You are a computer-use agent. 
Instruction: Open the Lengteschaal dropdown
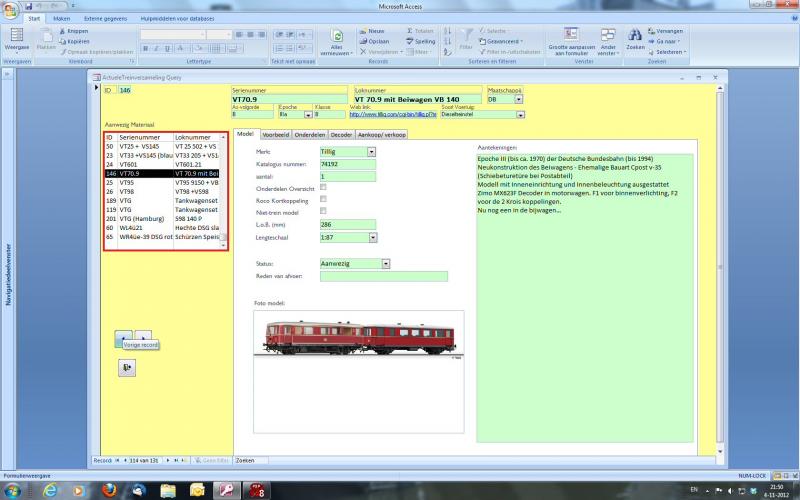click(x=373, y=237)
